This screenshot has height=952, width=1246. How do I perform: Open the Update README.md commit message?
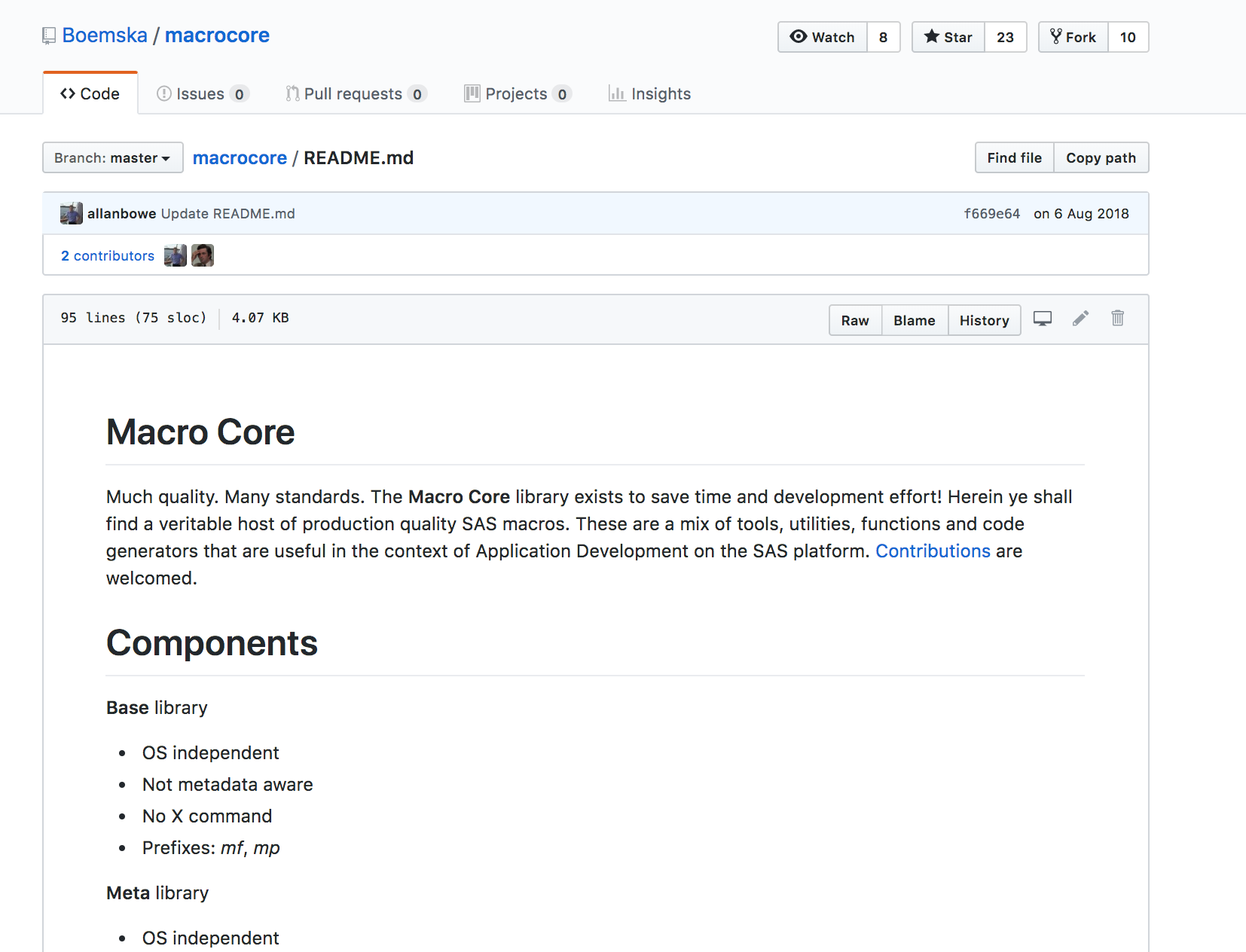[x=228, y=213]
